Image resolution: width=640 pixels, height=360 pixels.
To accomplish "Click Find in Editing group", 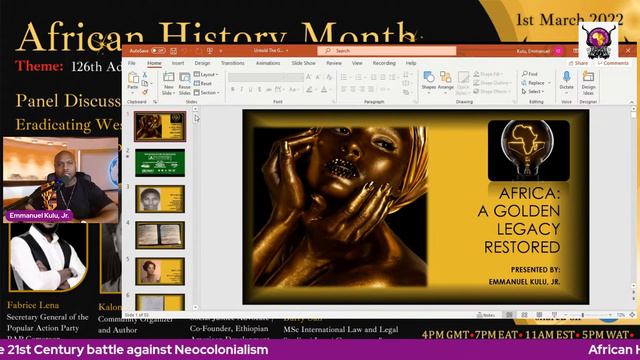I will coord(530,74).
